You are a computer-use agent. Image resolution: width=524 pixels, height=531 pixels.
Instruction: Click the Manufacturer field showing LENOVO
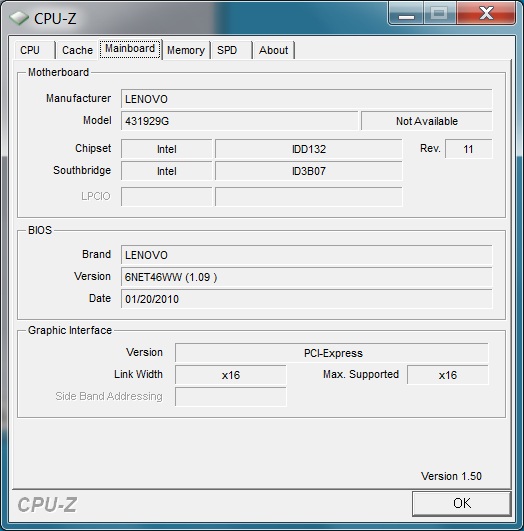coord(307,99)
